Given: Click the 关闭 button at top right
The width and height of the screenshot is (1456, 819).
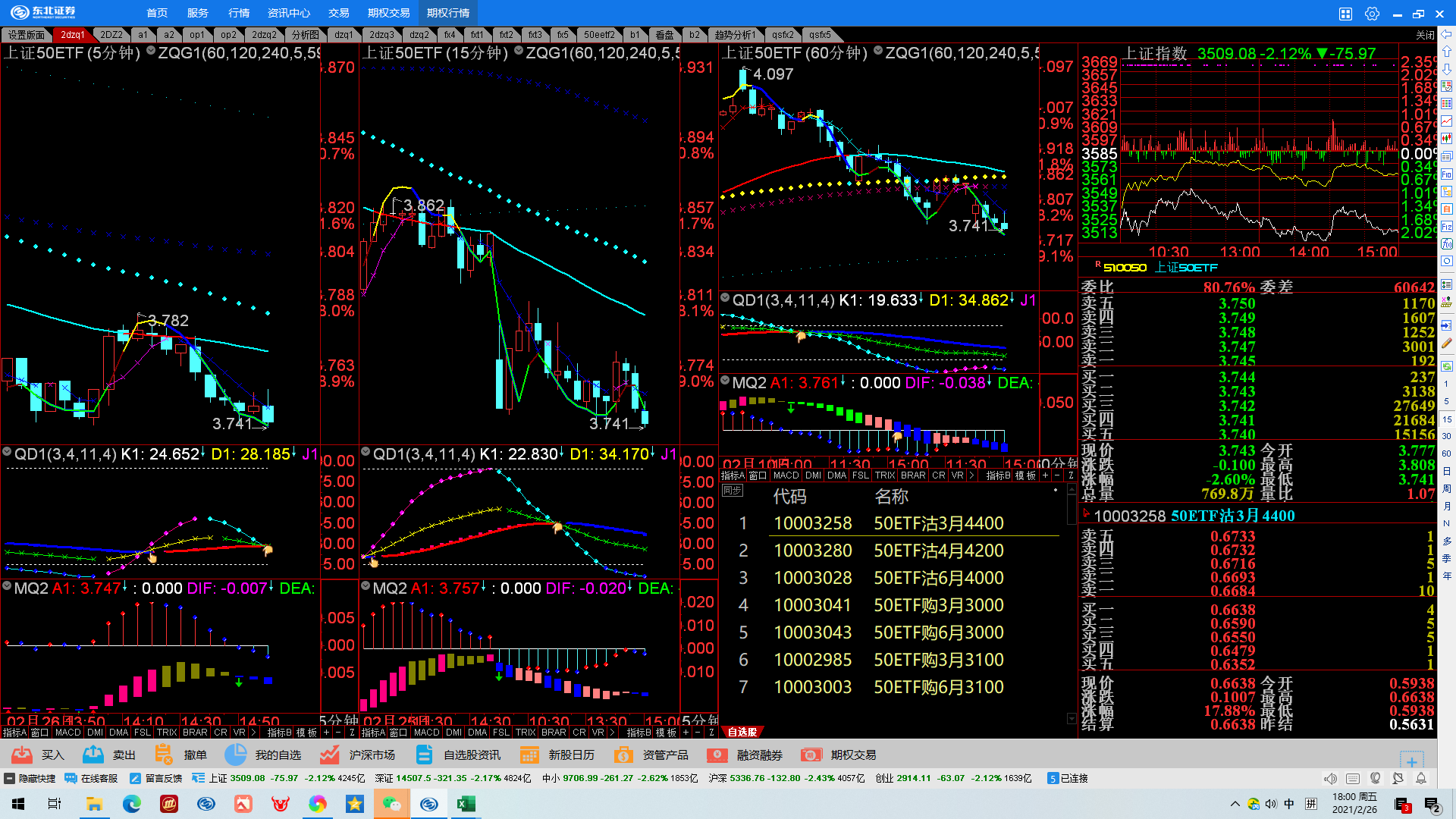Looking at the screenshot, I should point(1424,35).
